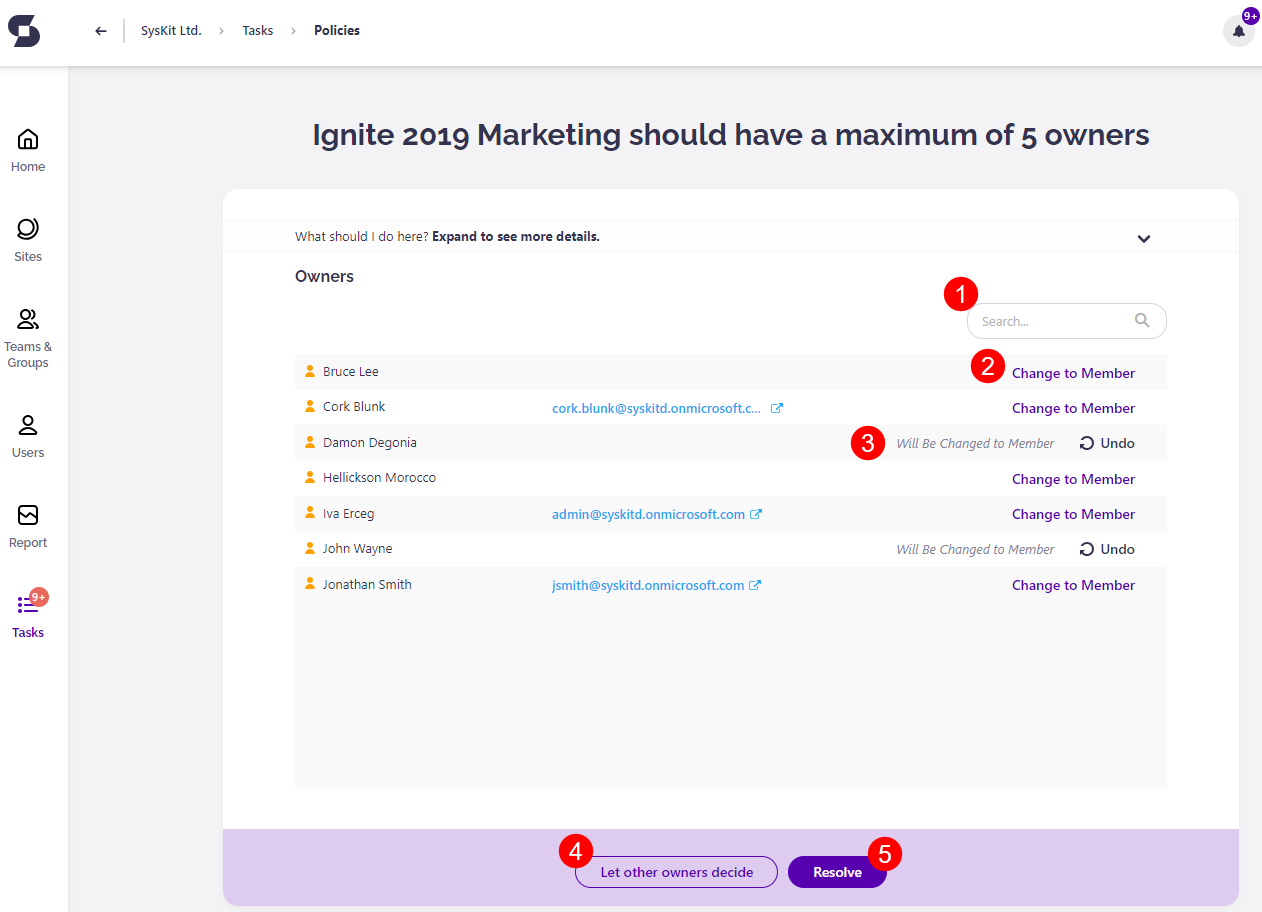Click the search magnifier icon
This screenshot has height=912, width=1262.
click(1142, 321)
